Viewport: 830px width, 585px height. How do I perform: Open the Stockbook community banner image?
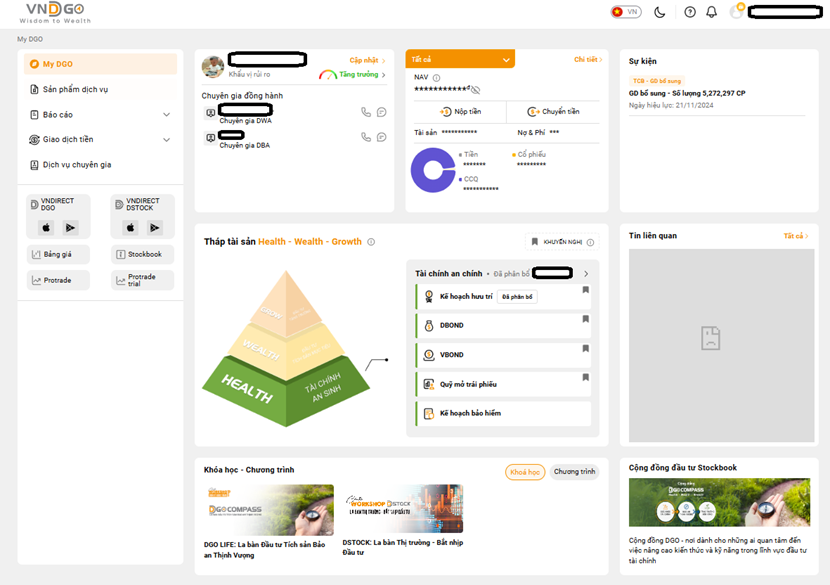pyautogui.click(x=719, y=502)
